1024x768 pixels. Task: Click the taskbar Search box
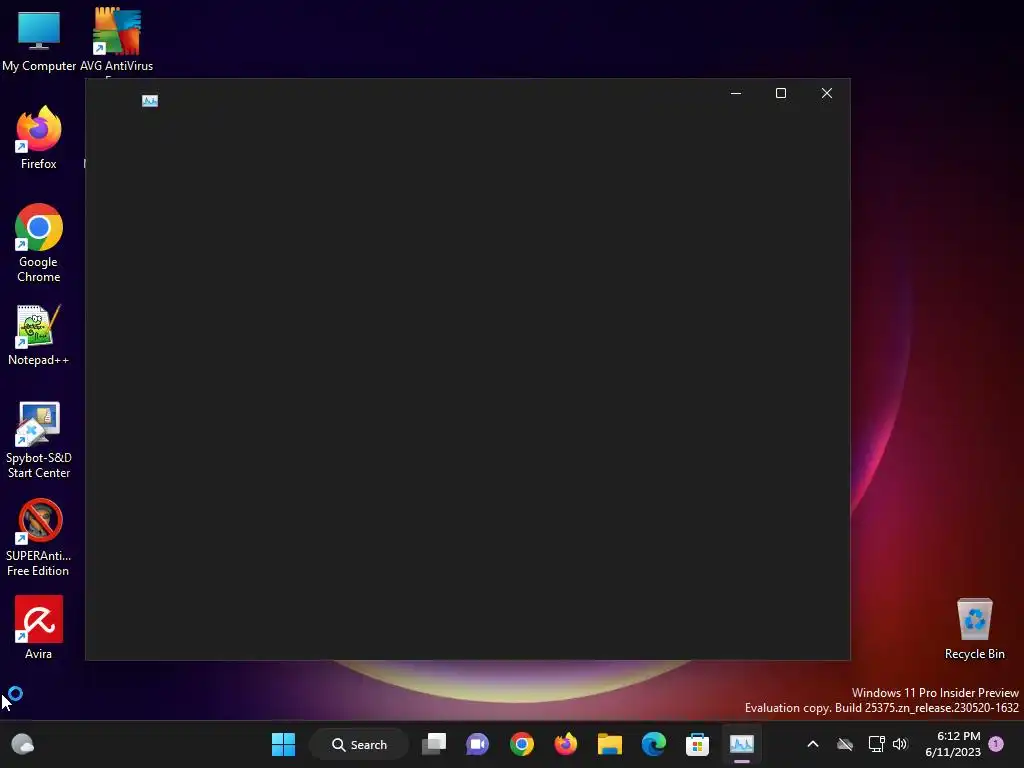click(359, 744)
